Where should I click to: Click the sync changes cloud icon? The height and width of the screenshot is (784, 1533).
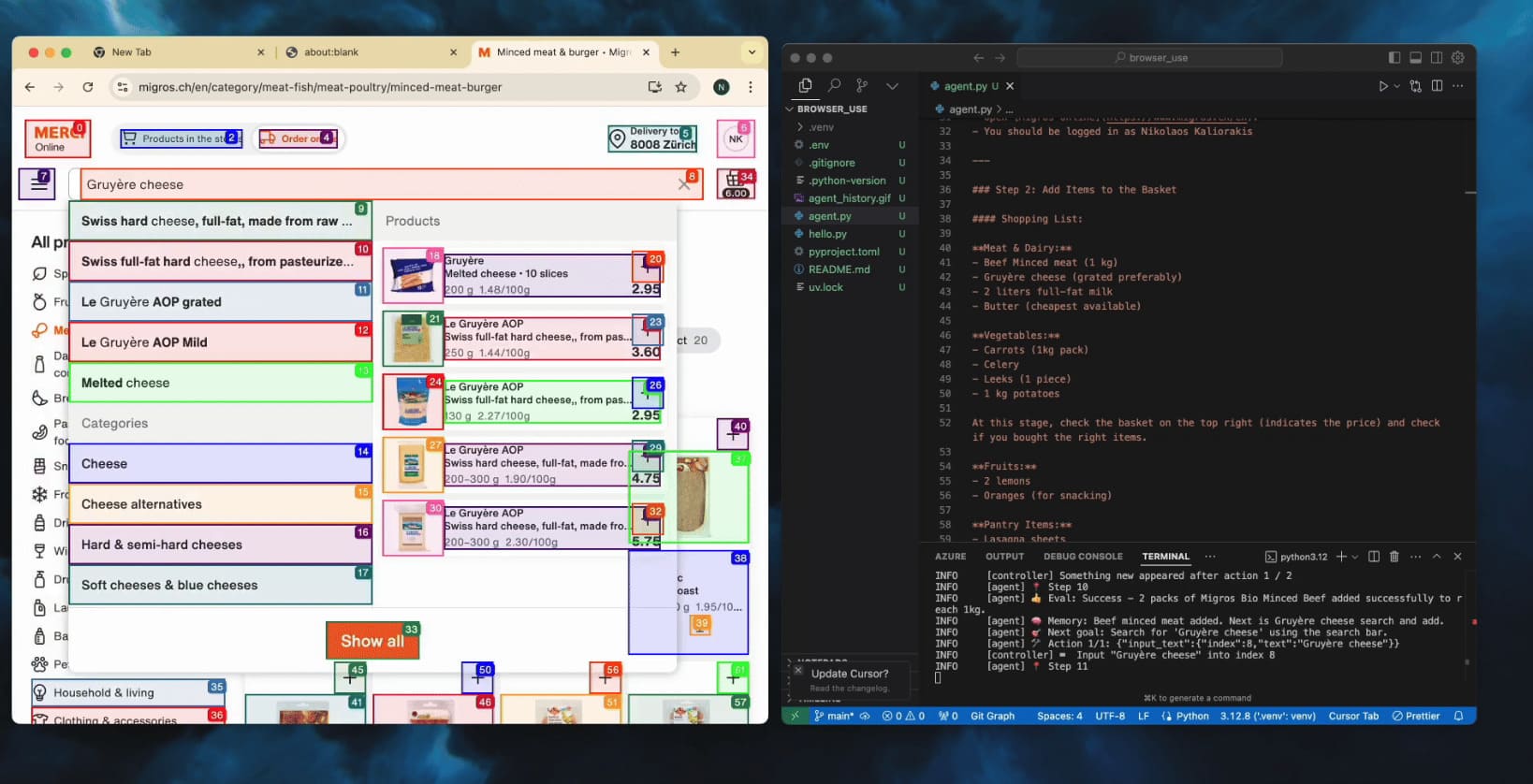pos(865,716)
